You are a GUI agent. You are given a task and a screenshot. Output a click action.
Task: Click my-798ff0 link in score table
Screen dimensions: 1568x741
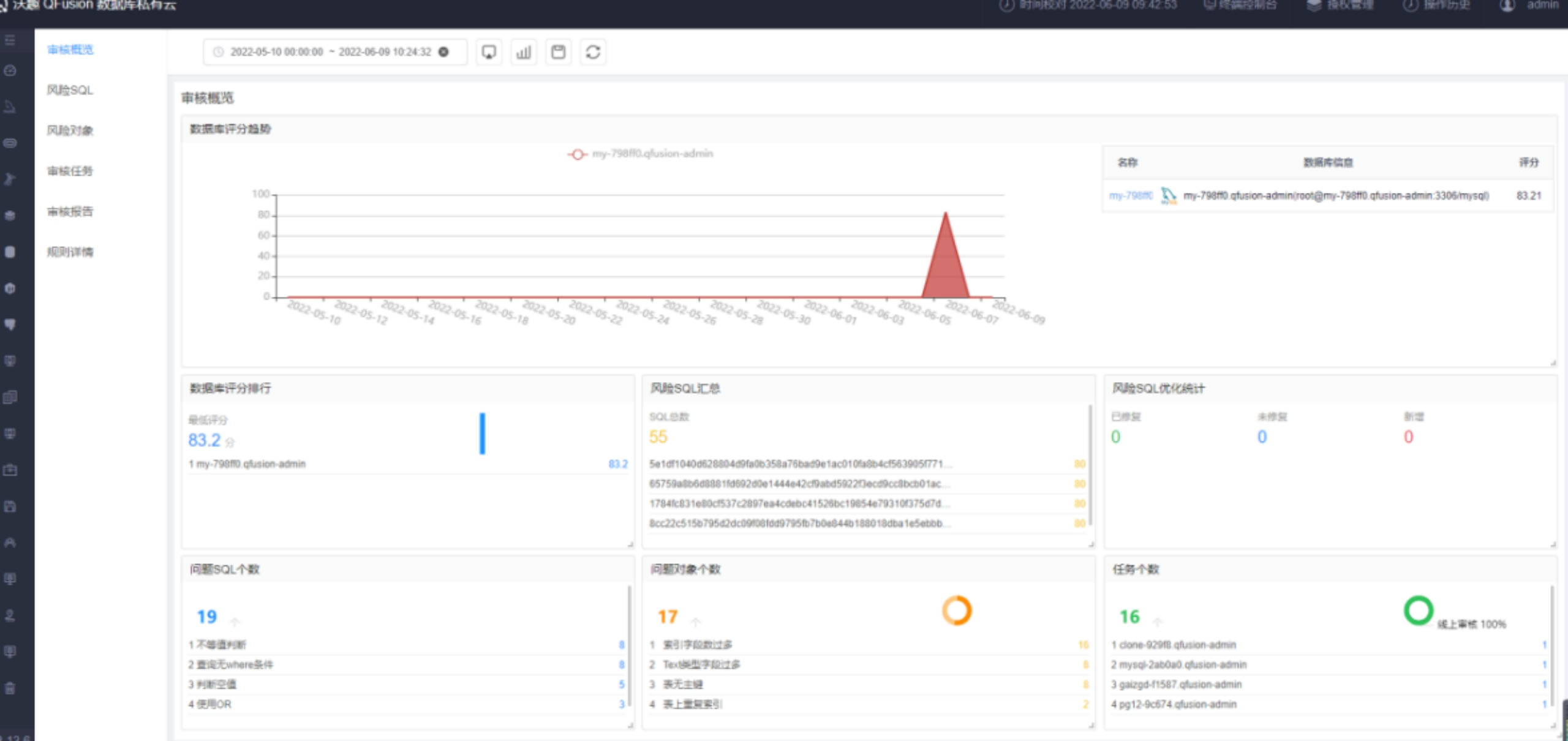1130,196
